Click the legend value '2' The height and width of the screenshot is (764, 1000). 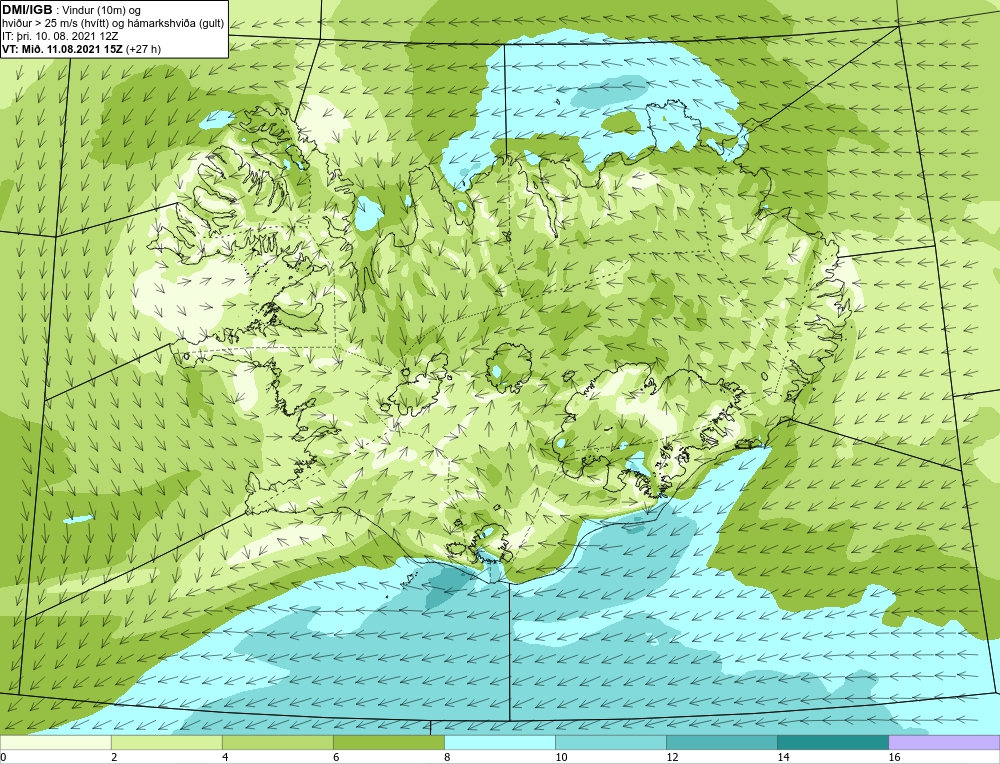pyautogui.click(x=114, y=757)
